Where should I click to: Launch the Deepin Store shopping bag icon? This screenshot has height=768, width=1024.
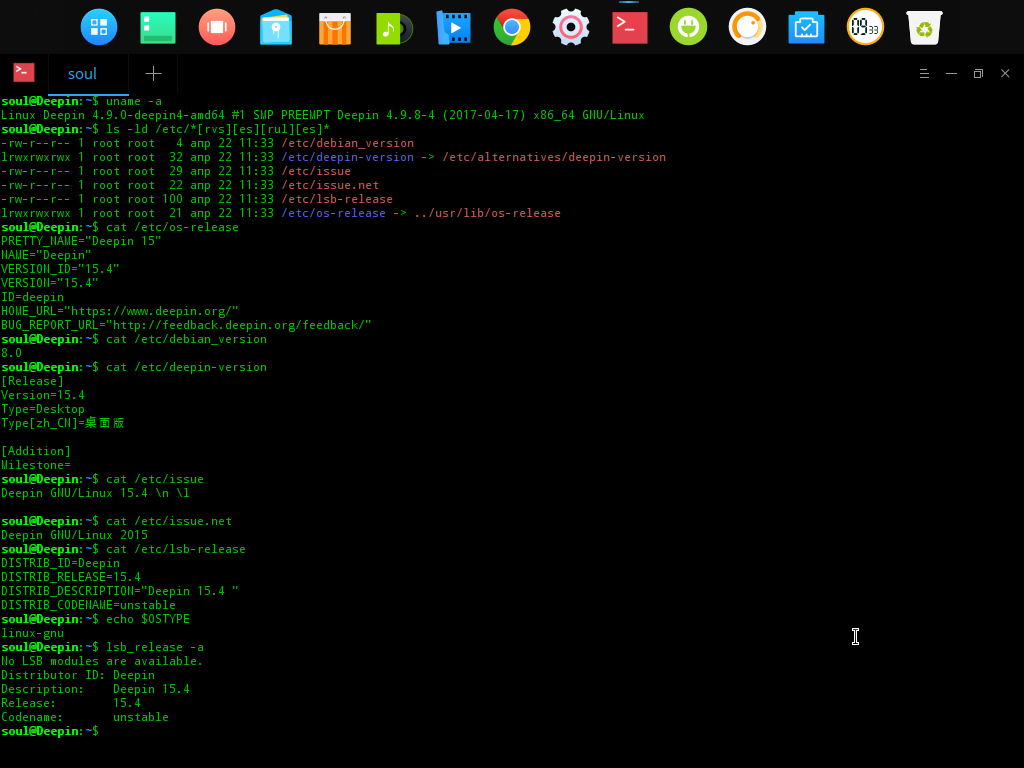335,28
